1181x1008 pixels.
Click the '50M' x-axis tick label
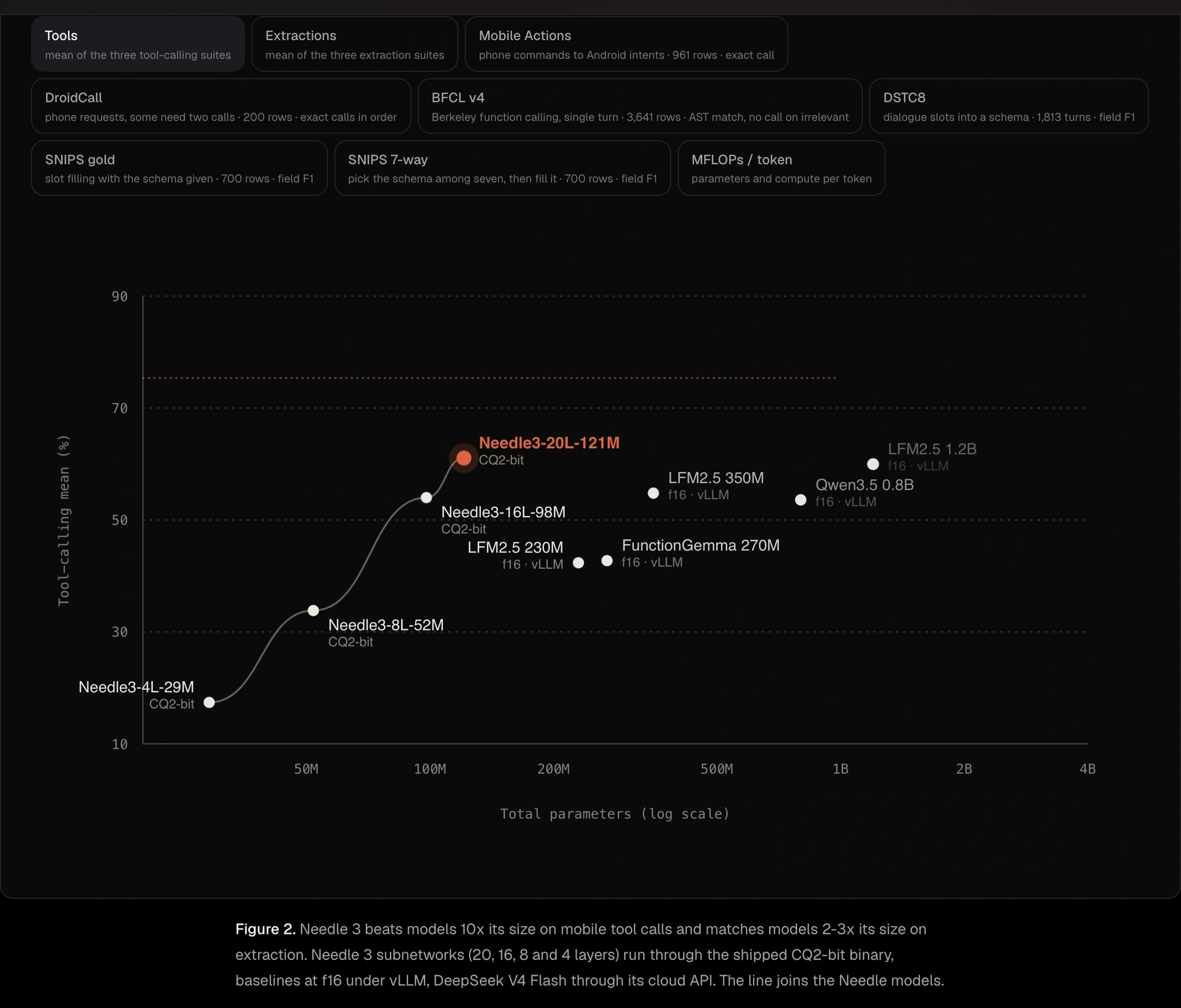306,769
